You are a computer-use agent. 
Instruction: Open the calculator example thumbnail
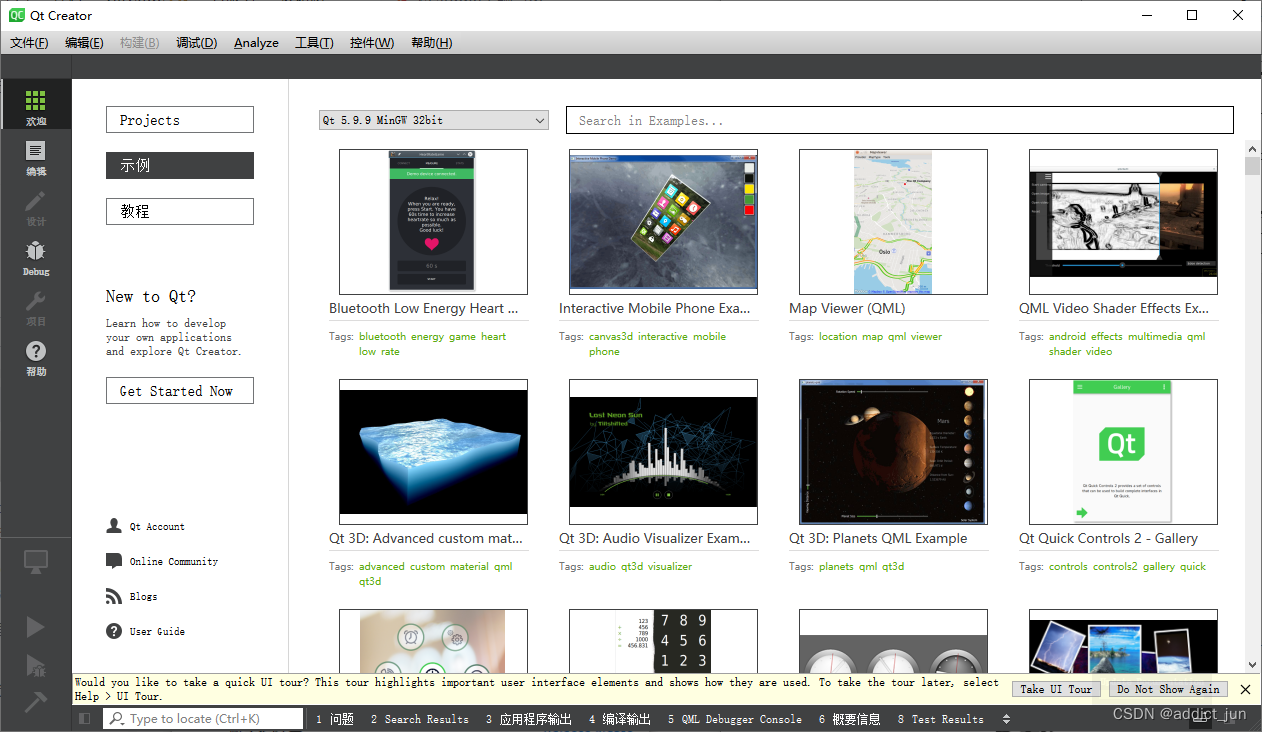pyautogui.click(x=663, y=641)
